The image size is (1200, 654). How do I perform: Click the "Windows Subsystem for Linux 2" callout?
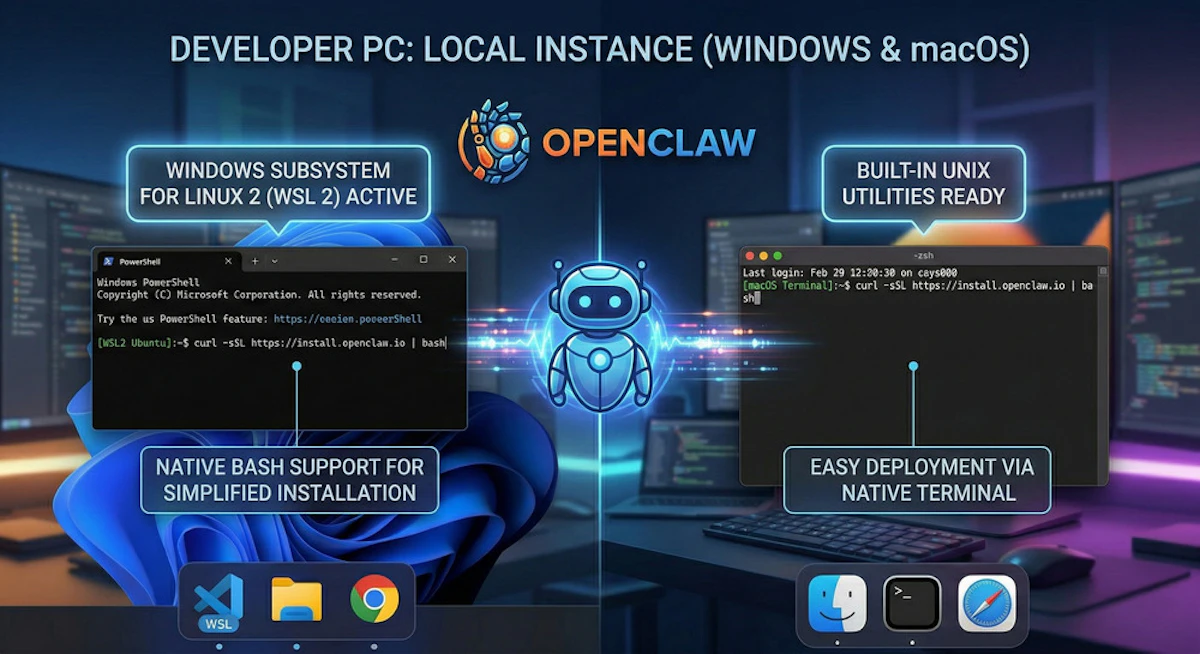tap(279, 184)
